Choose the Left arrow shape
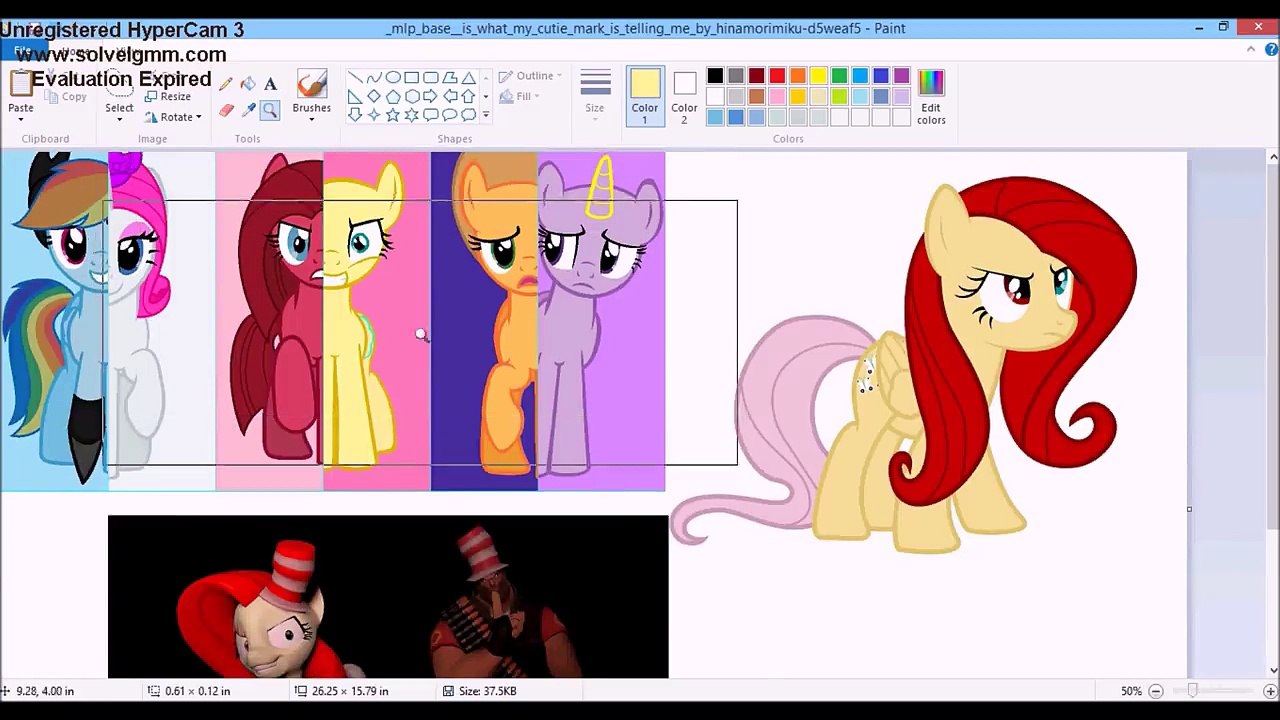Viewport: 1280px width, 720px height. [450, 97]
